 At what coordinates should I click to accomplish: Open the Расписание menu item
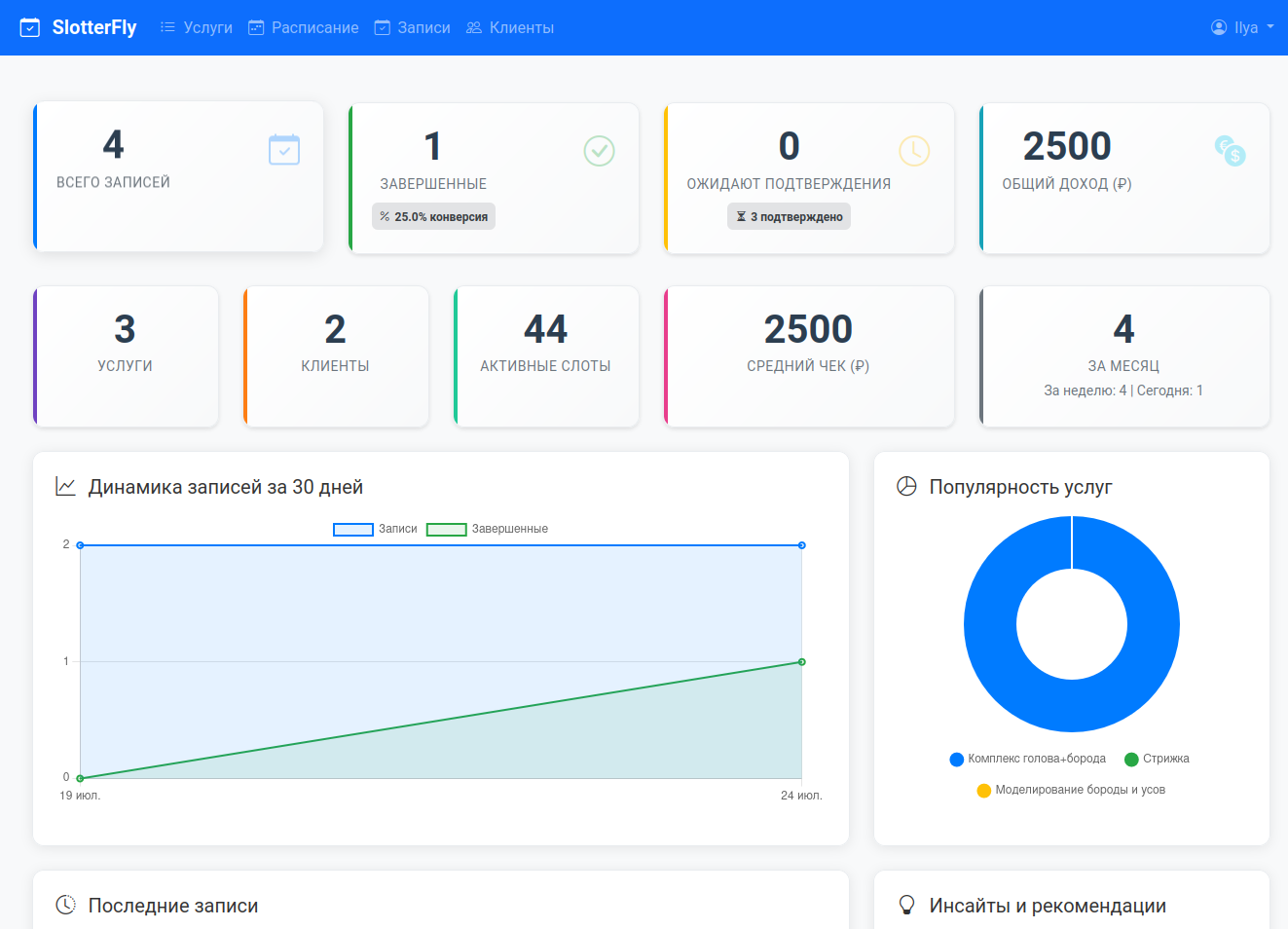pyautogui.click(x=304, y=27)
